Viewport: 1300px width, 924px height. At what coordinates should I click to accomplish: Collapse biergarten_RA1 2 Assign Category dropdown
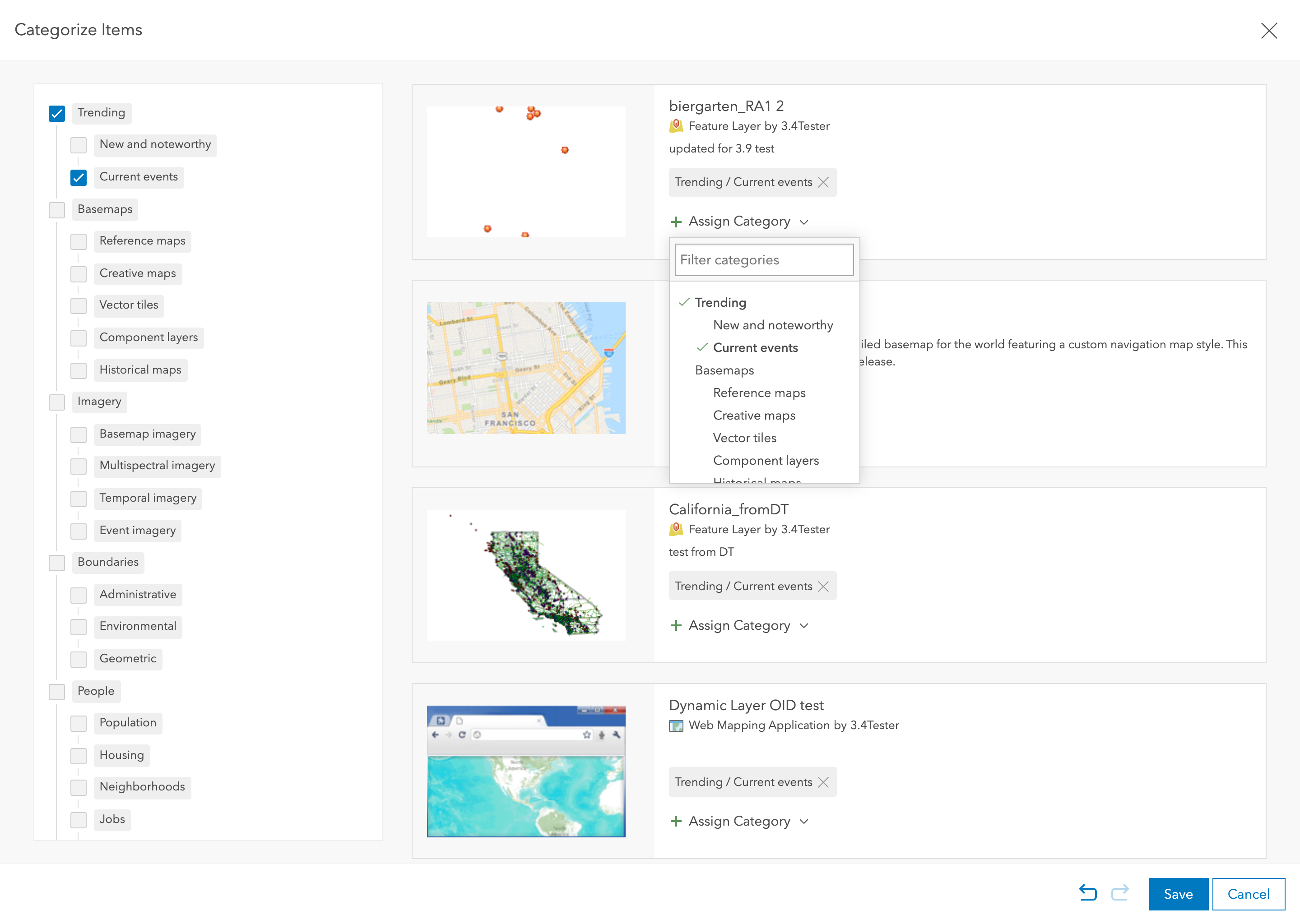(803, 222)
